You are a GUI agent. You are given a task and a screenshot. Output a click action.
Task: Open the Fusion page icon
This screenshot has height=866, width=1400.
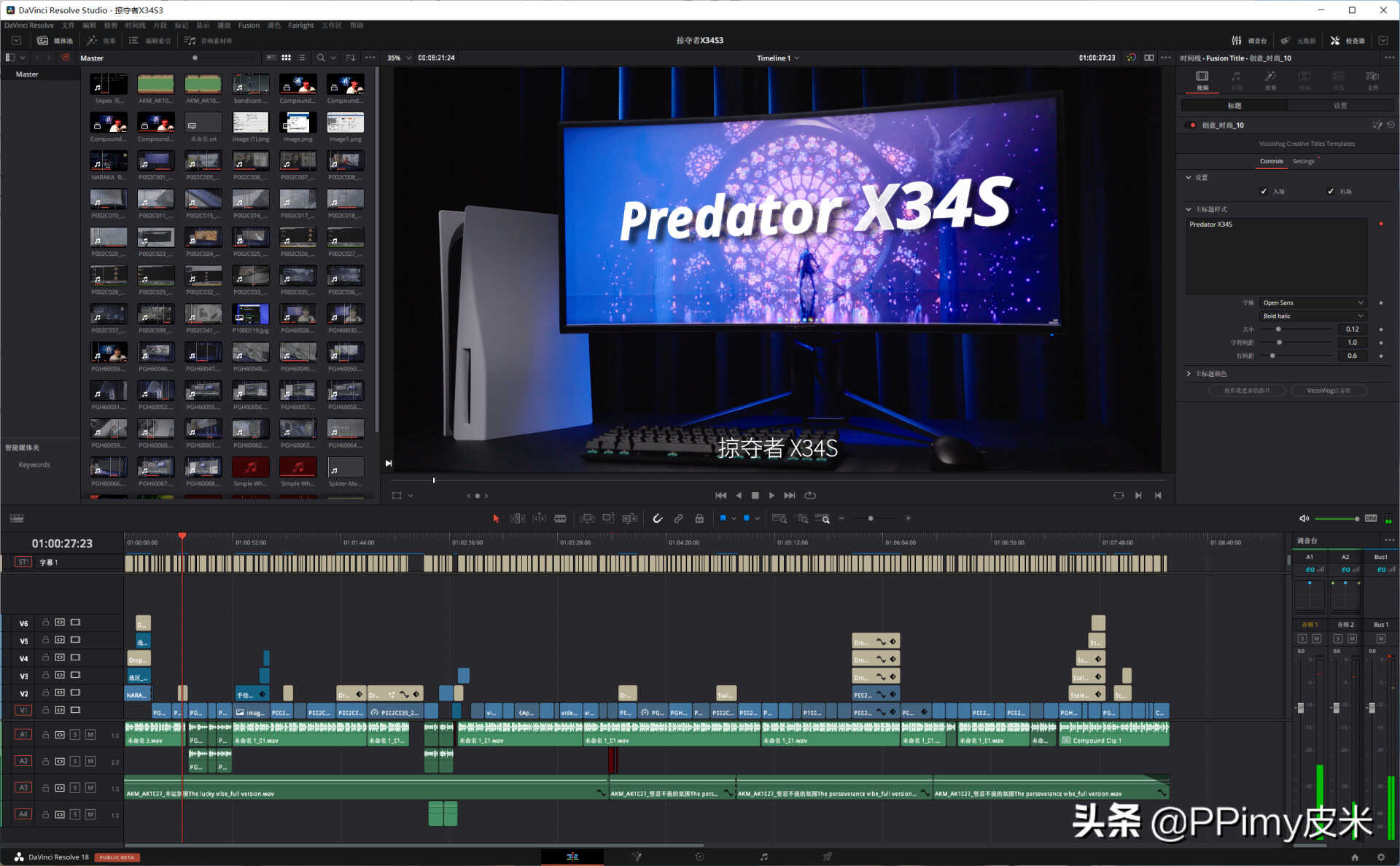tap(637, 857)
